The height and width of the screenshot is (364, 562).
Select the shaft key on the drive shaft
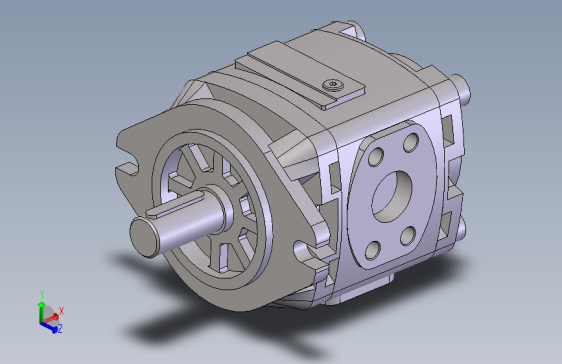click(175, 205)
